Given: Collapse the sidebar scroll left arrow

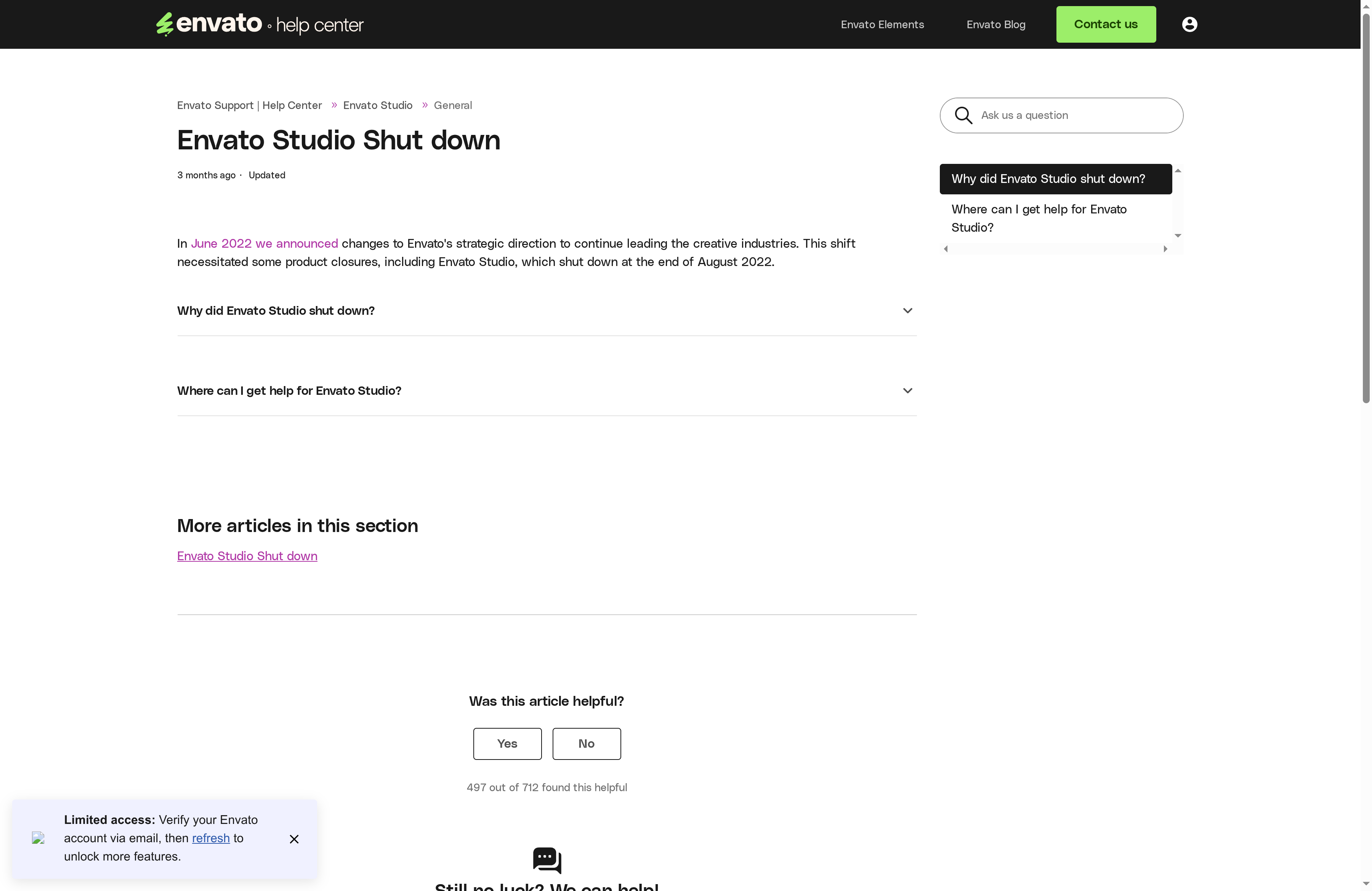Looking at the screenshot, I should pyautogui.click(x=946, y=248).
